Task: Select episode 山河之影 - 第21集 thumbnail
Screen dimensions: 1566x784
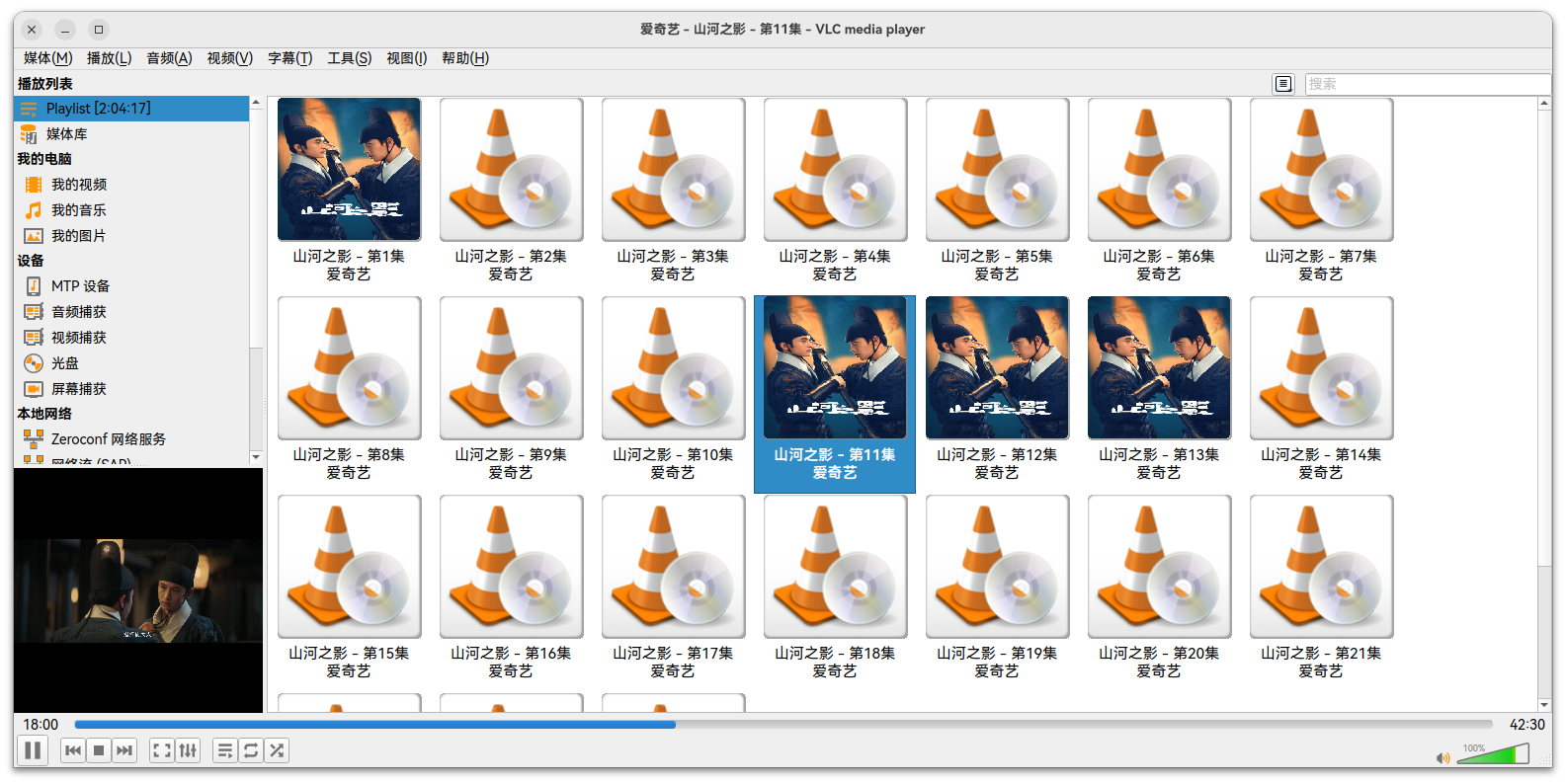Action: click(x=1321, y=566)
